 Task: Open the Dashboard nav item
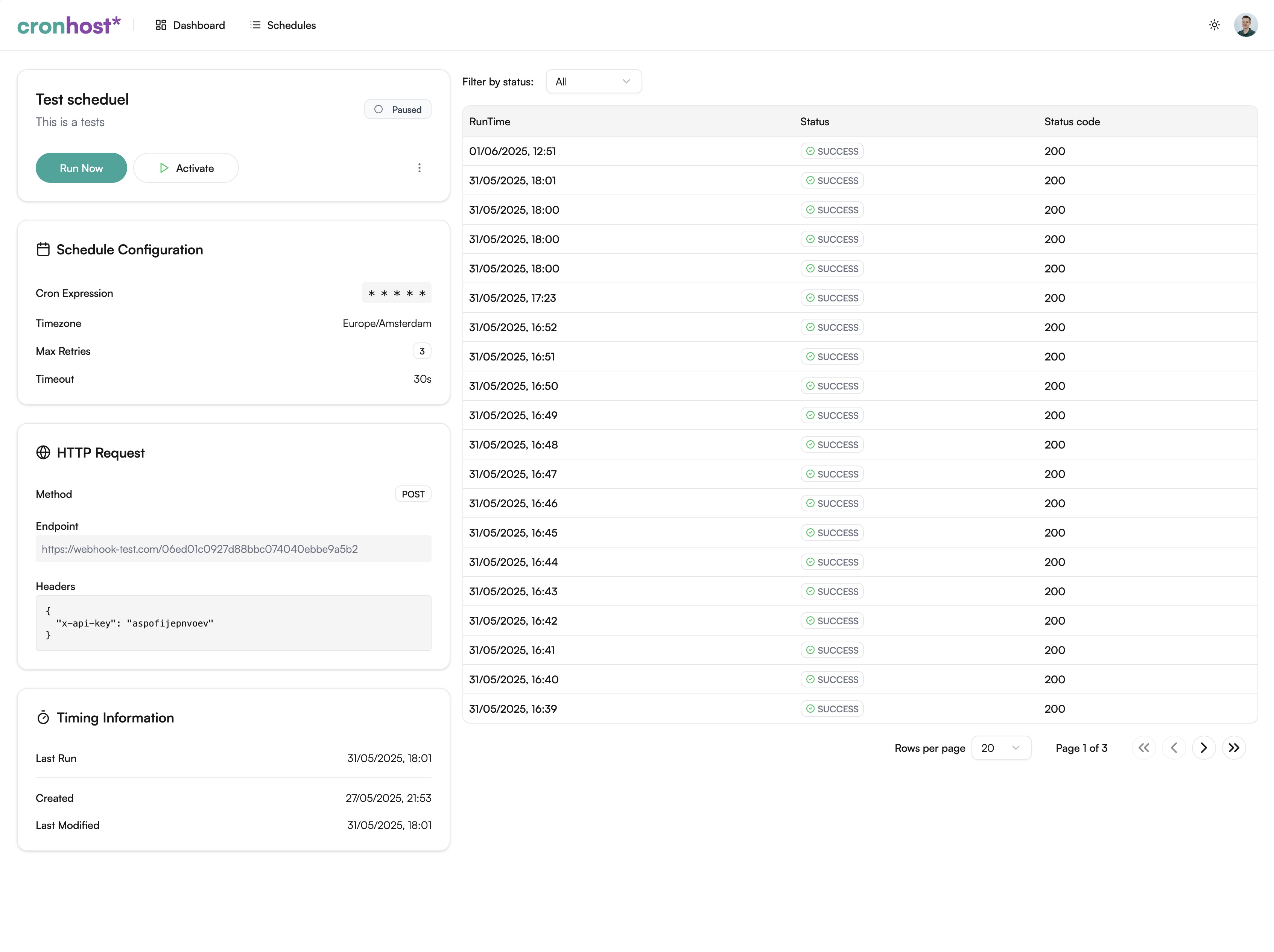click(x=190, y=25)
